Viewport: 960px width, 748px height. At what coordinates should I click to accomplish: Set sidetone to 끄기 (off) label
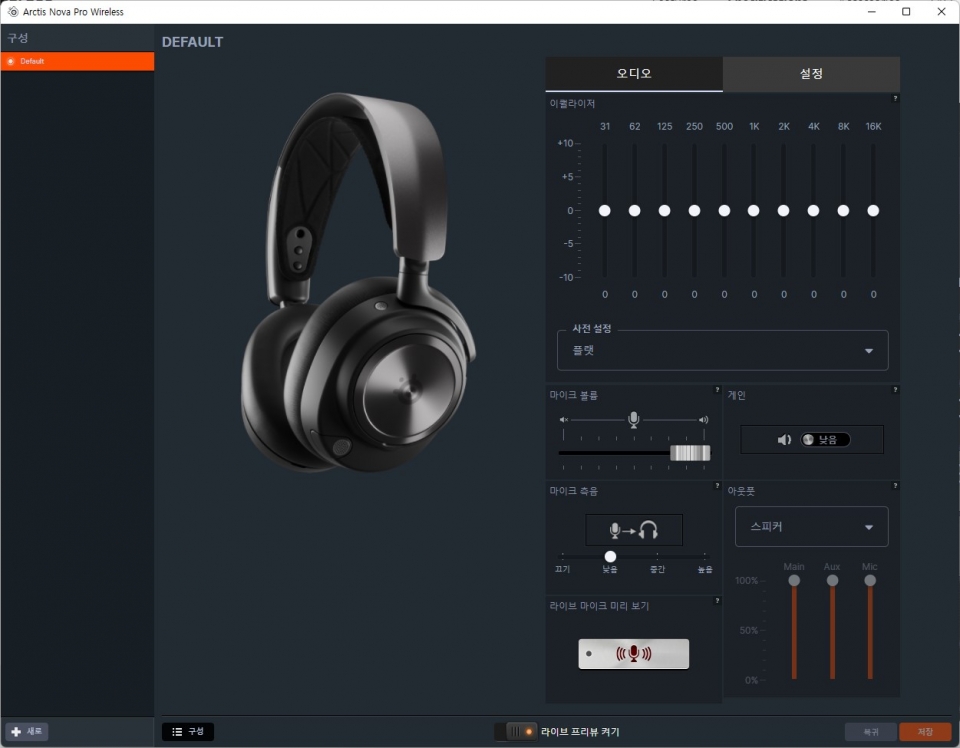coord(563,569)
